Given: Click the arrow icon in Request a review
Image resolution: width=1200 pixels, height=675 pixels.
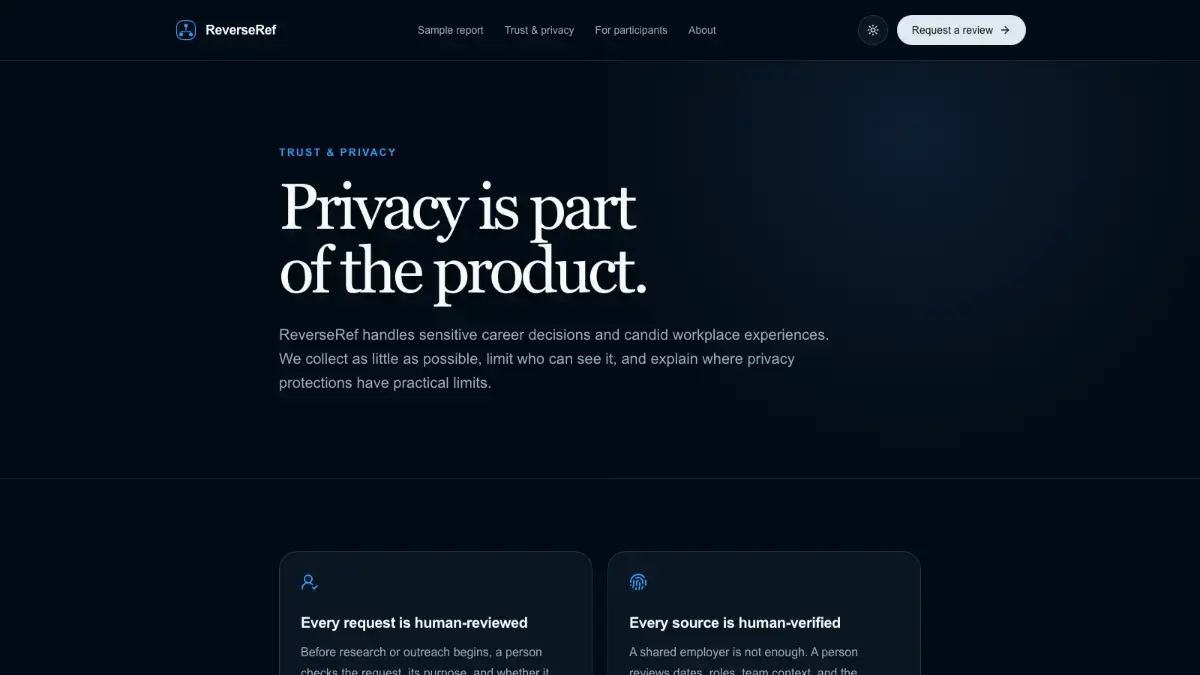Looking at the screenshot, I should [1005, 30].
